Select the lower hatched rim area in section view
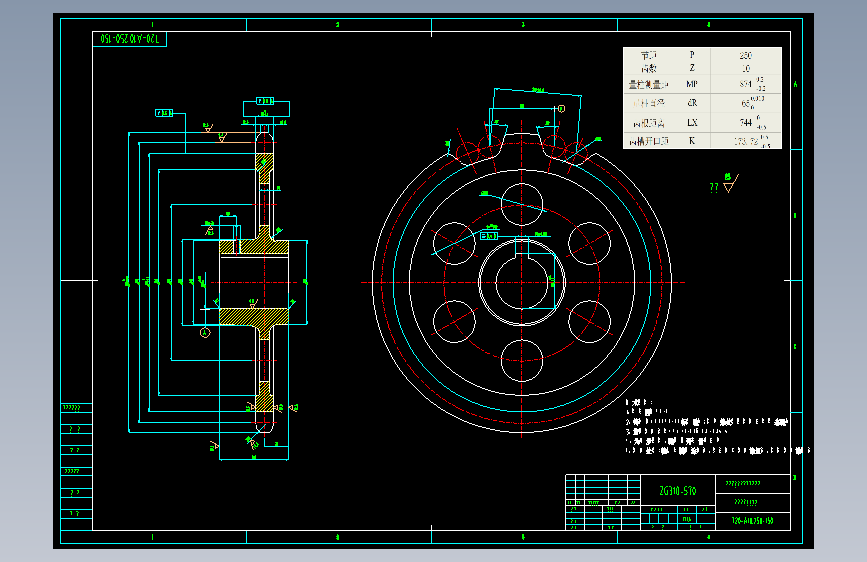The image size is (867, 562). tap(264, 396)
